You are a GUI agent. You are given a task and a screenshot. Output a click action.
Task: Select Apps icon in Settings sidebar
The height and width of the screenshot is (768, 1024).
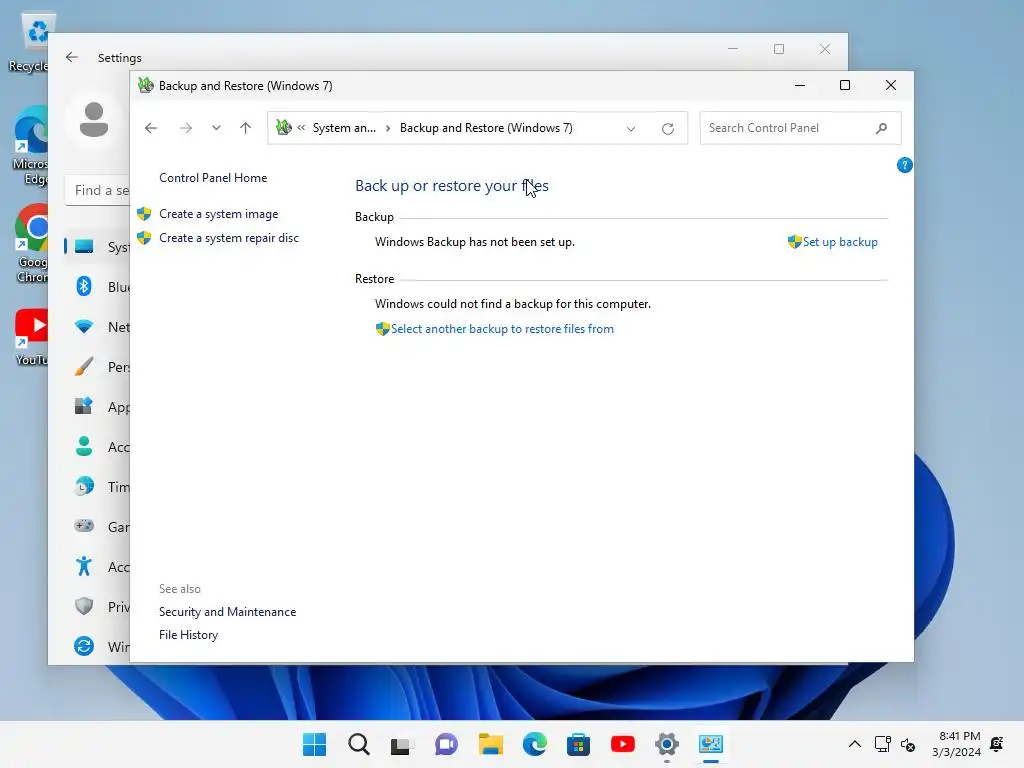tap(84, 406)
